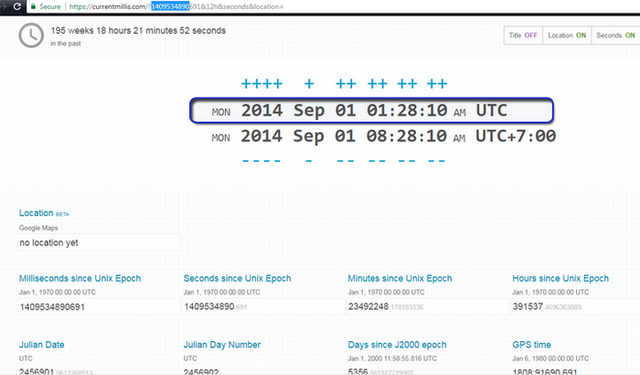Image resolution: width=640 pixels, height=375 pixels.
Task: Open the Milliseconds since Unix Epoch link
Action: [x=80, y=278]
